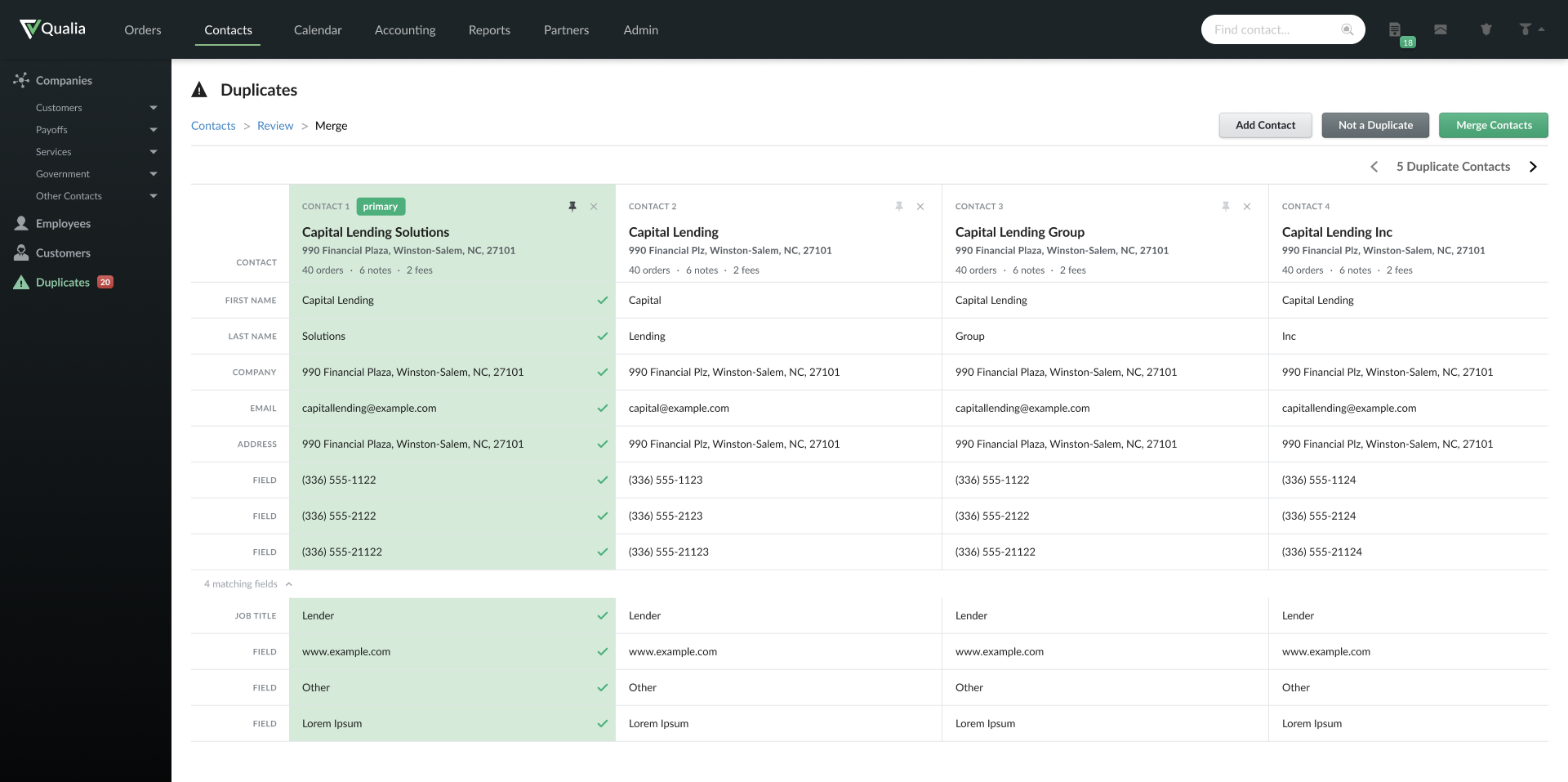
Task: Expand Services submenu arrow
Action: [154, 152]
